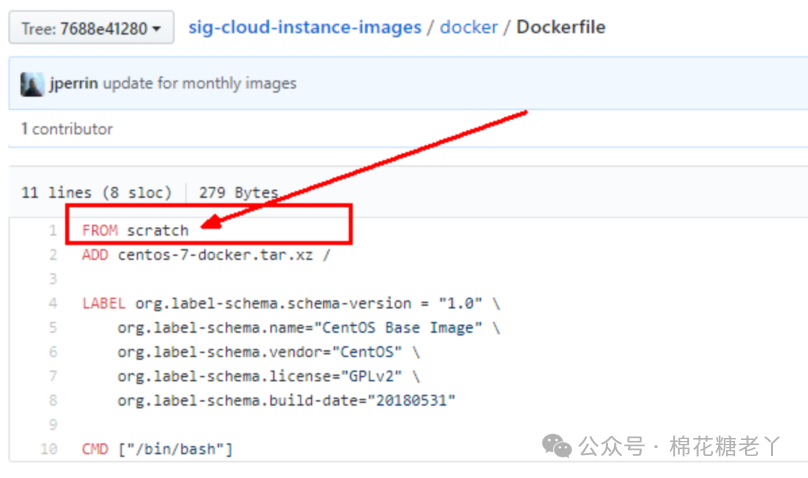Show the 1 contributor list

[x=66, y=129]
